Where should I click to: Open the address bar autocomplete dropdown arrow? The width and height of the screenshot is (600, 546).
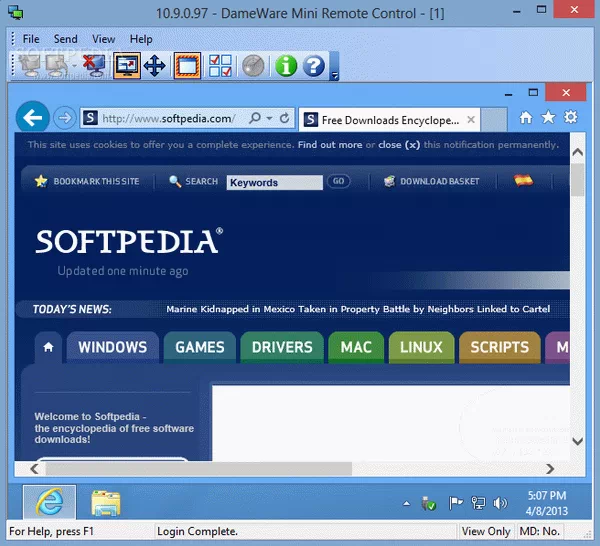coord(269,118)
